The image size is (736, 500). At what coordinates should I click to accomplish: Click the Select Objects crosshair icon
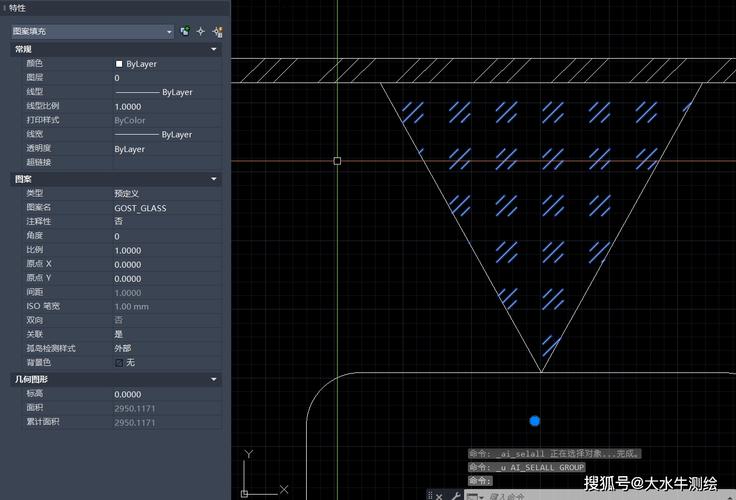click(200, 31)
